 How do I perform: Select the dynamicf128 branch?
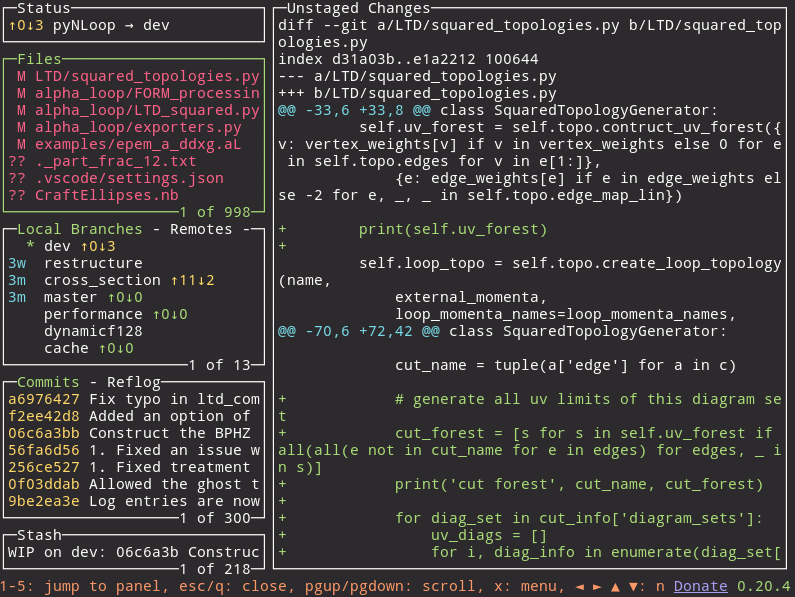pos(134,331)
